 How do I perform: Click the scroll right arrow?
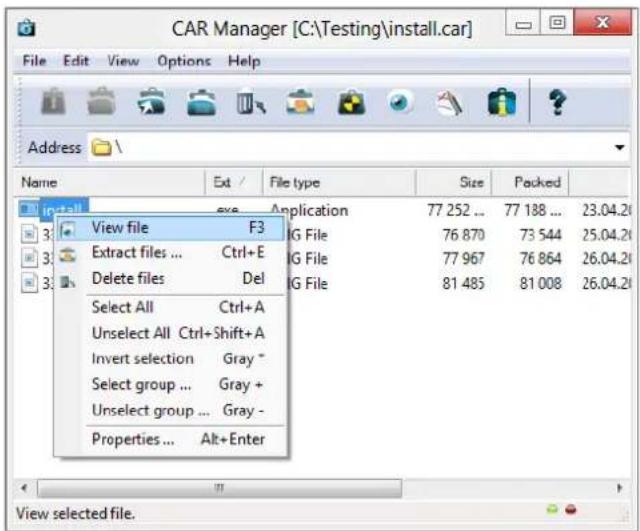pyautogui.click(x=620, y=488)
